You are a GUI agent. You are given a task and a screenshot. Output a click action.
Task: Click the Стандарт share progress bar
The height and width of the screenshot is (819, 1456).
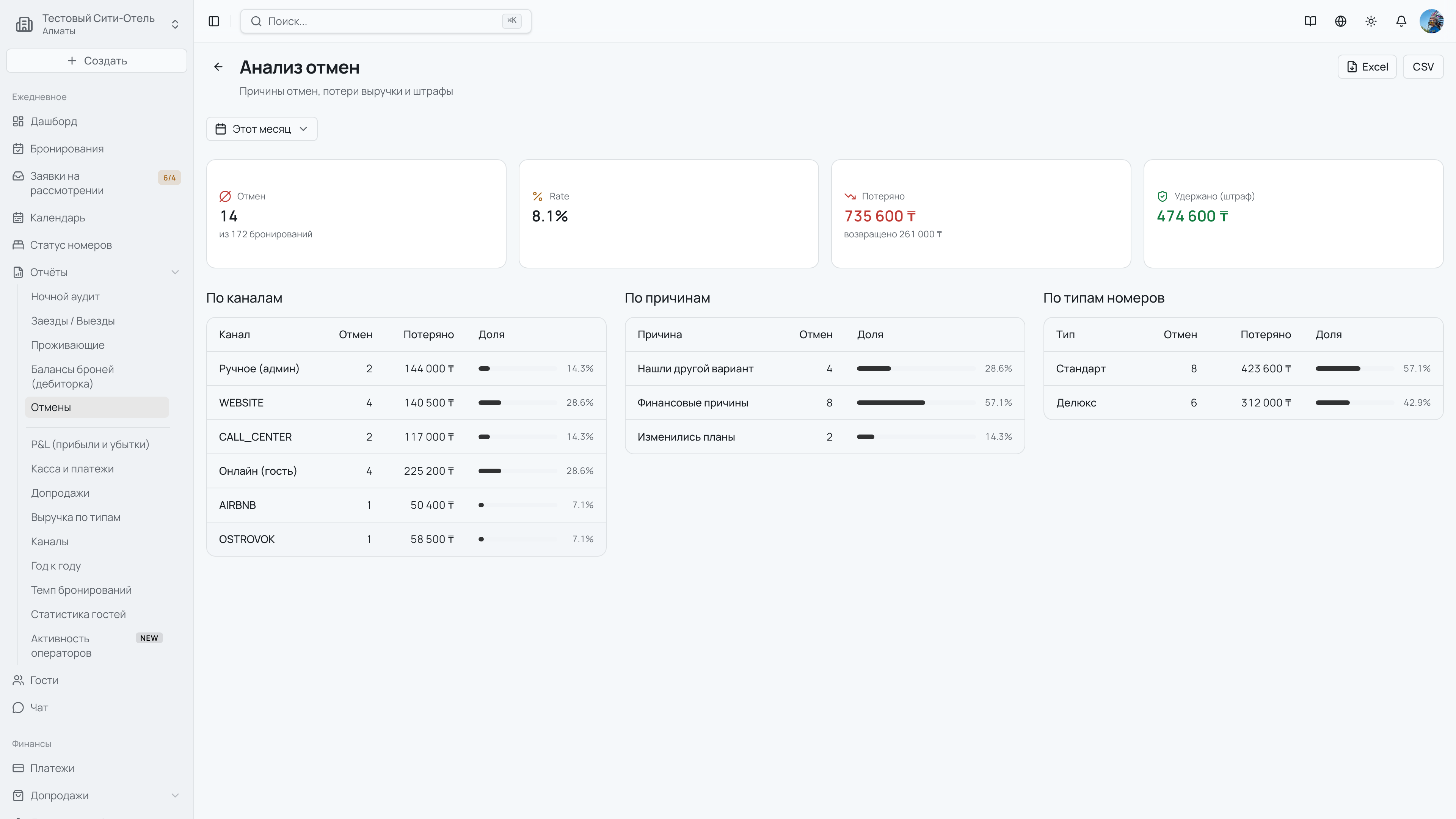(1355, 369)
